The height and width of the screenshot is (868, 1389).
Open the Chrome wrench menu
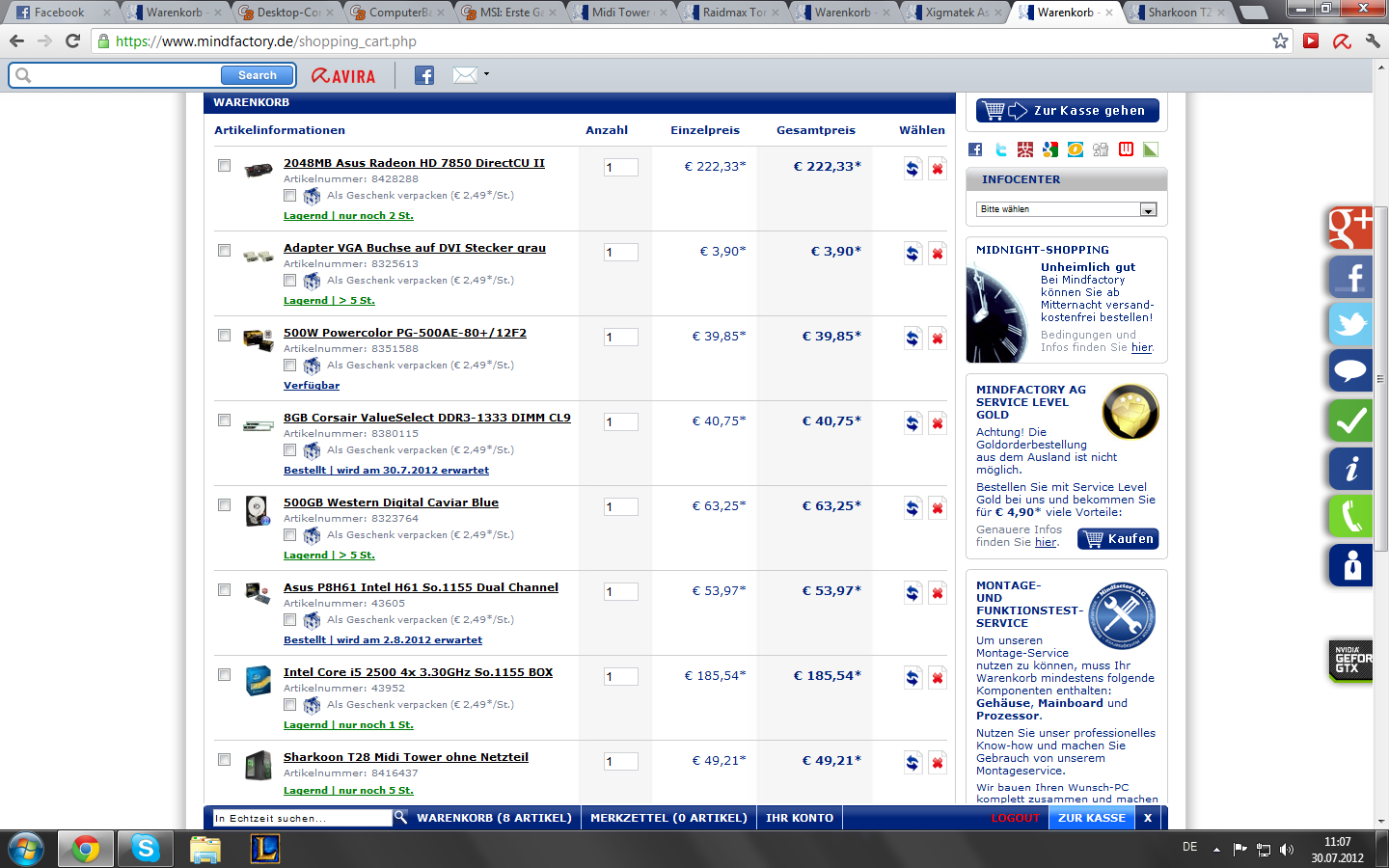click(1373, 41)
